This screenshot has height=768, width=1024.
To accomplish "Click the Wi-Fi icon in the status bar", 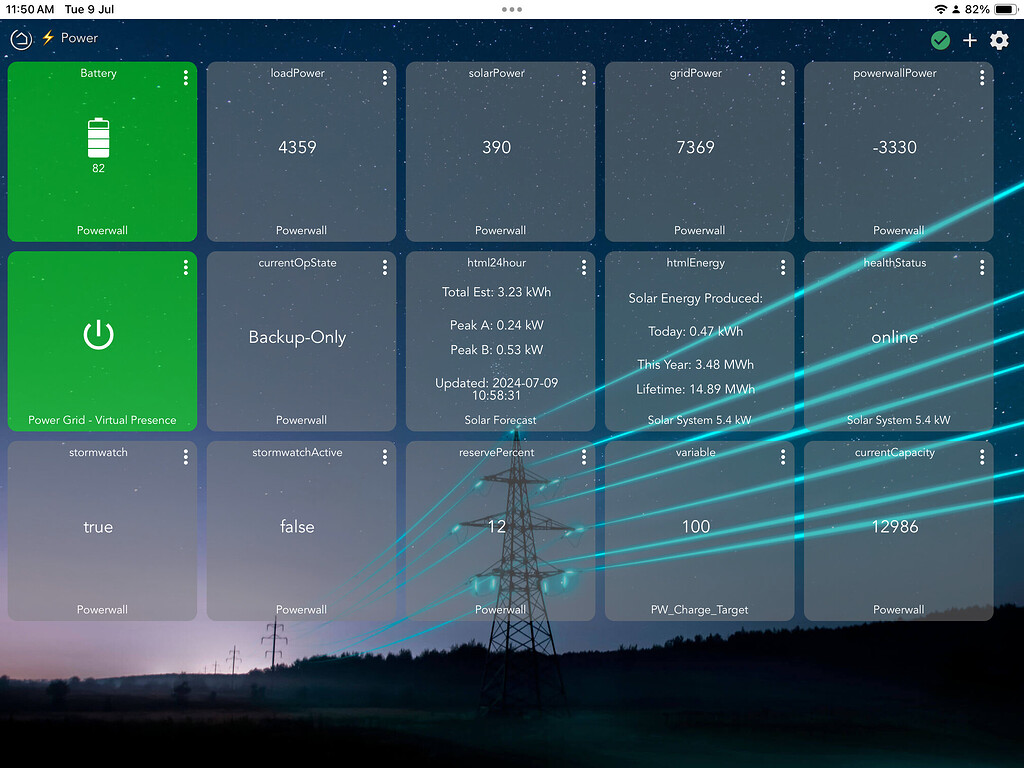I will click(941, 9).
